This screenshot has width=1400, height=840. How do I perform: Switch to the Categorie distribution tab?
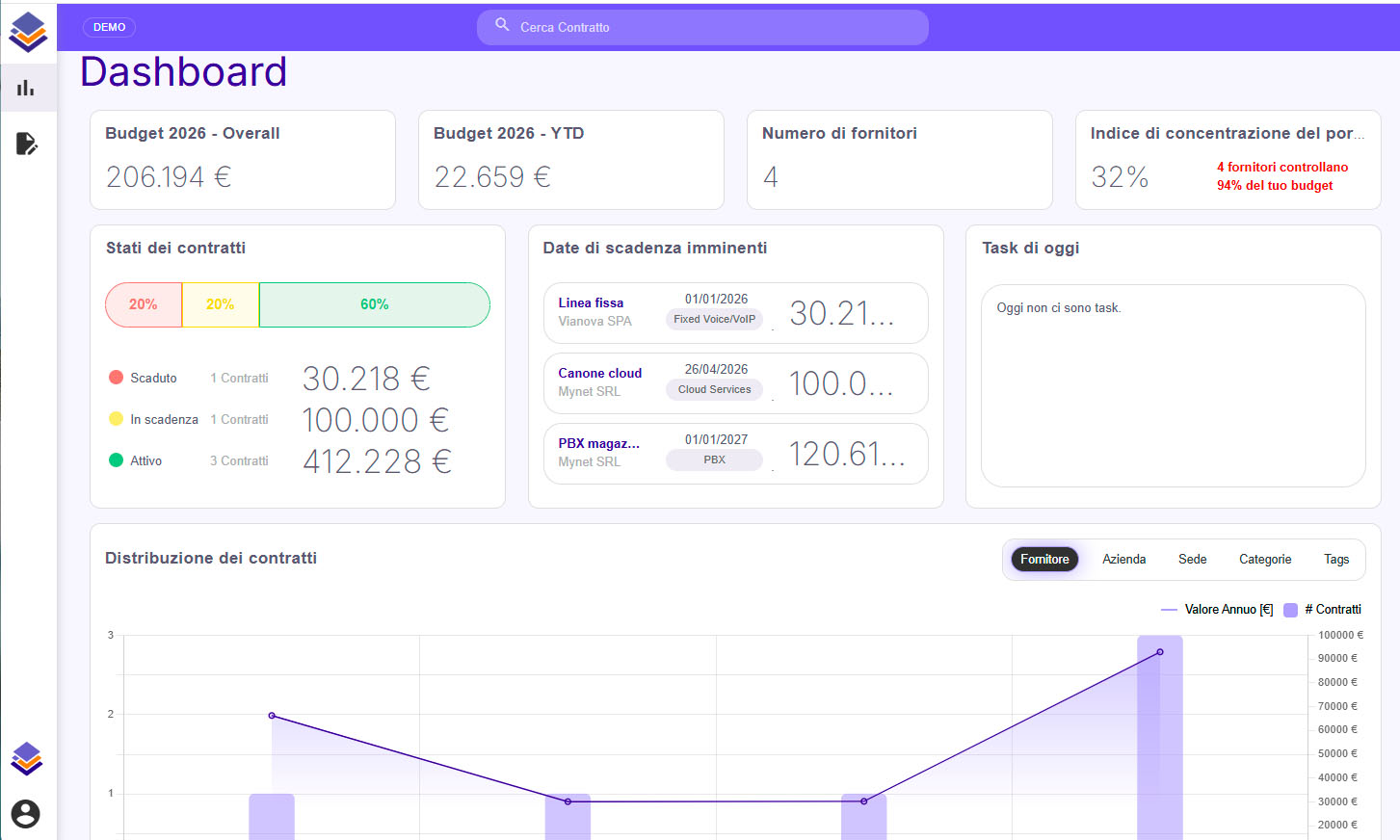click(1264, 560)
